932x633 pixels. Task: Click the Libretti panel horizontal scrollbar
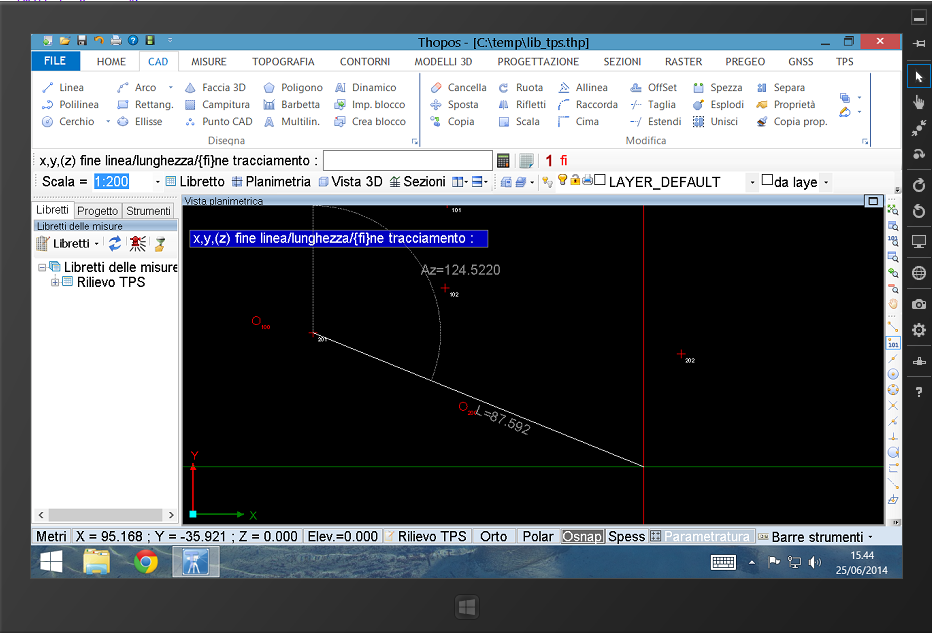point(106,515)
